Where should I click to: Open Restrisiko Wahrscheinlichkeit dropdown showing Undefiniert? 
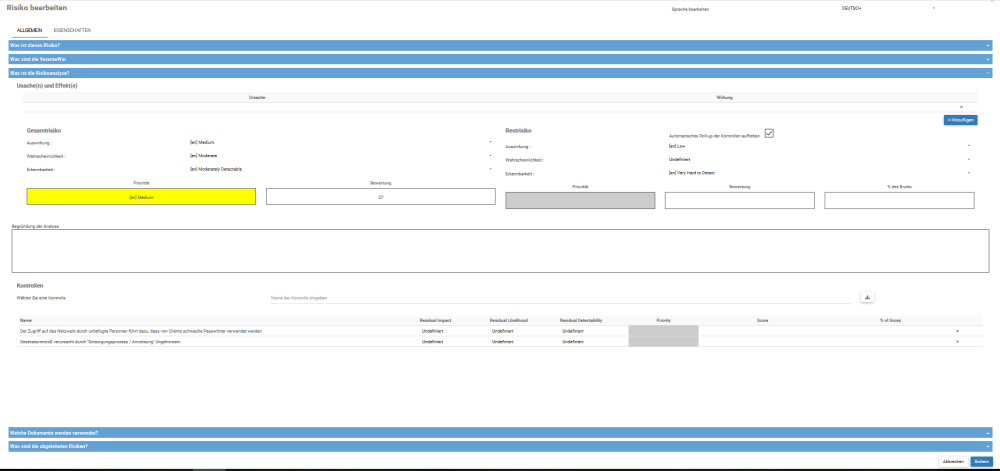819,159
